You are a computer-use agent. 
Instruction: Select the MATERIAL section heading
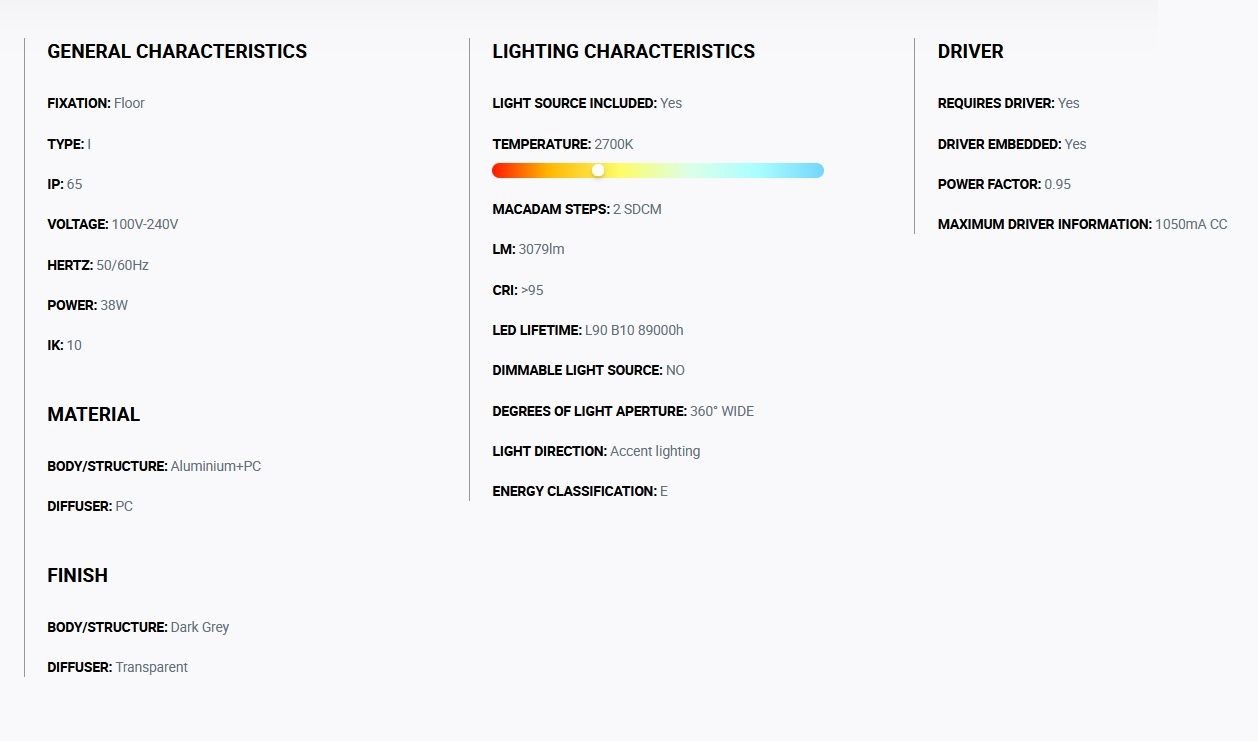(x=94, y=414)
